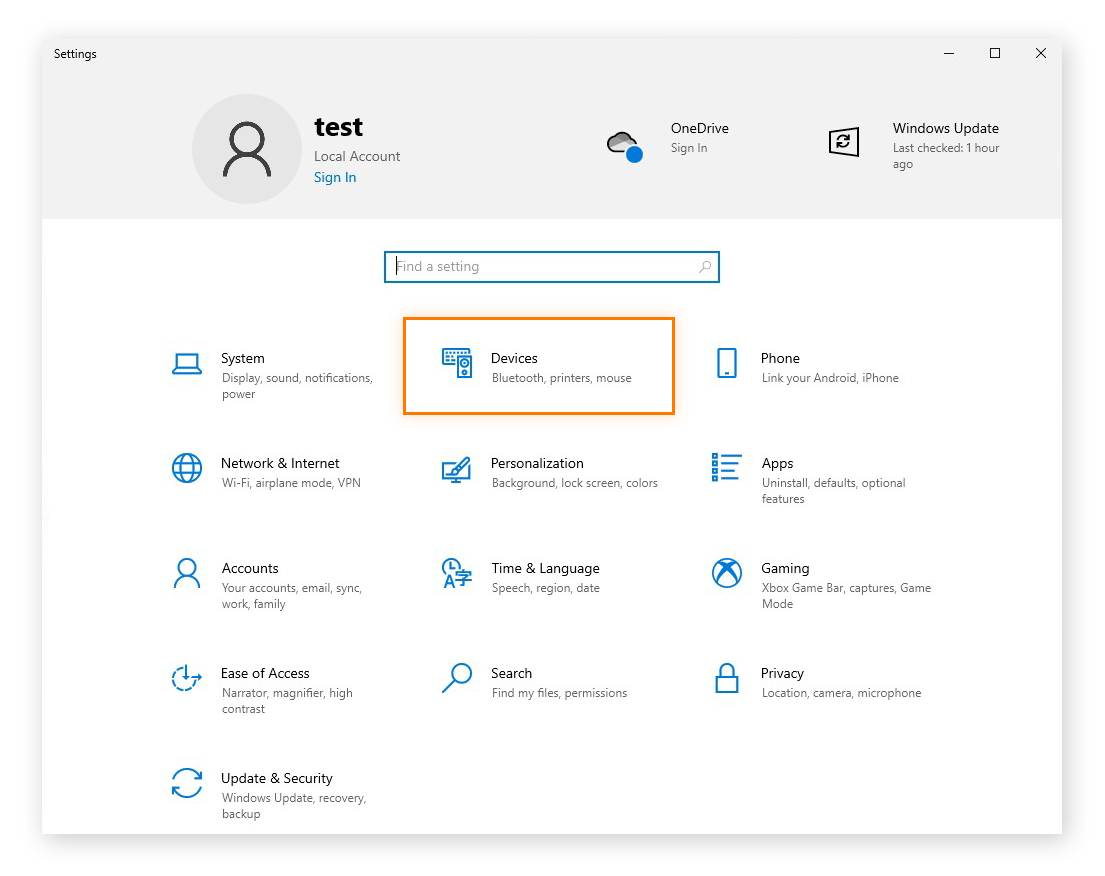This screenshot has width=1105, height=876.
Task: Click the Windows Update refresh icon
Action: coord(844,142)
